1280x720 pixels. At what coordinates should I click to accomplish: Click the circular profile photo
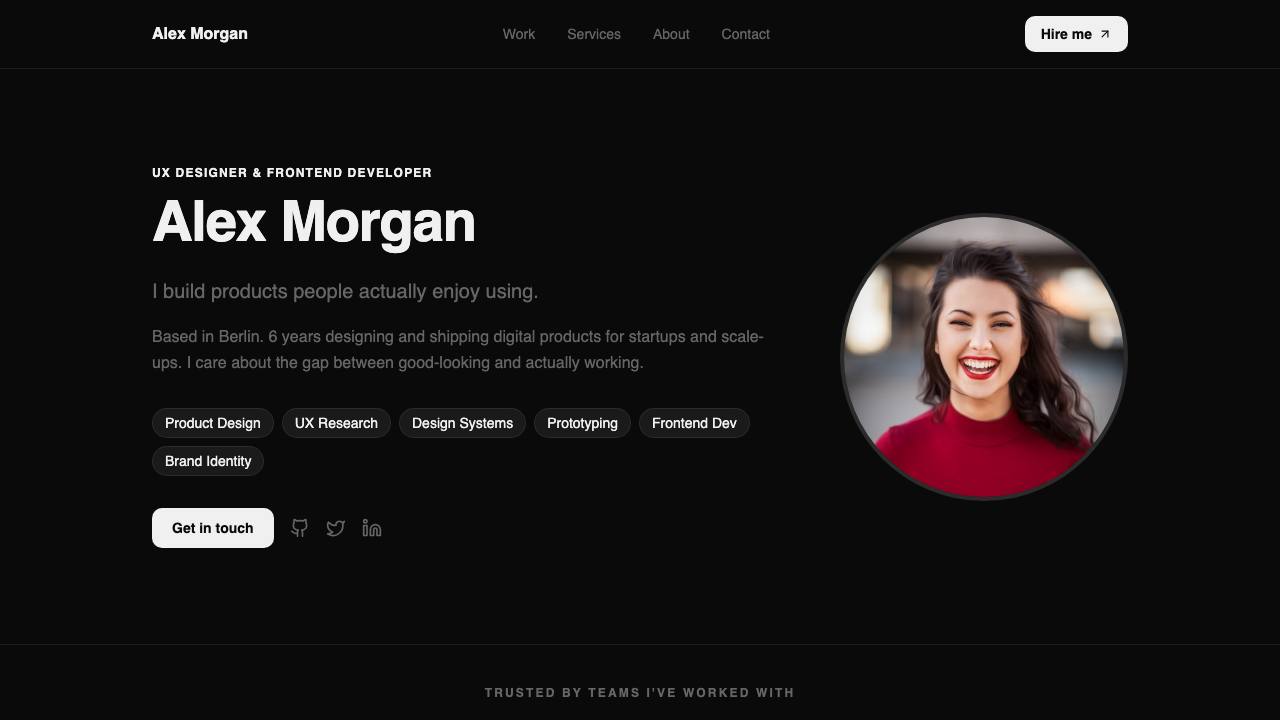click(x=984, y=357)
